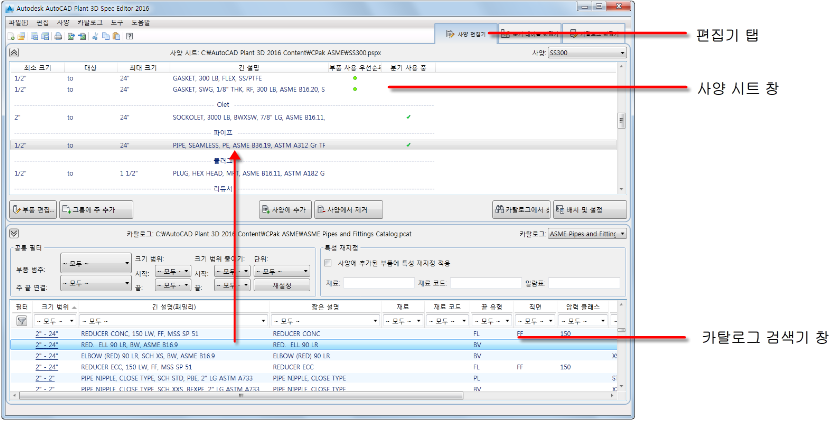Click the 재설정 reset filter button

[282, 285]
